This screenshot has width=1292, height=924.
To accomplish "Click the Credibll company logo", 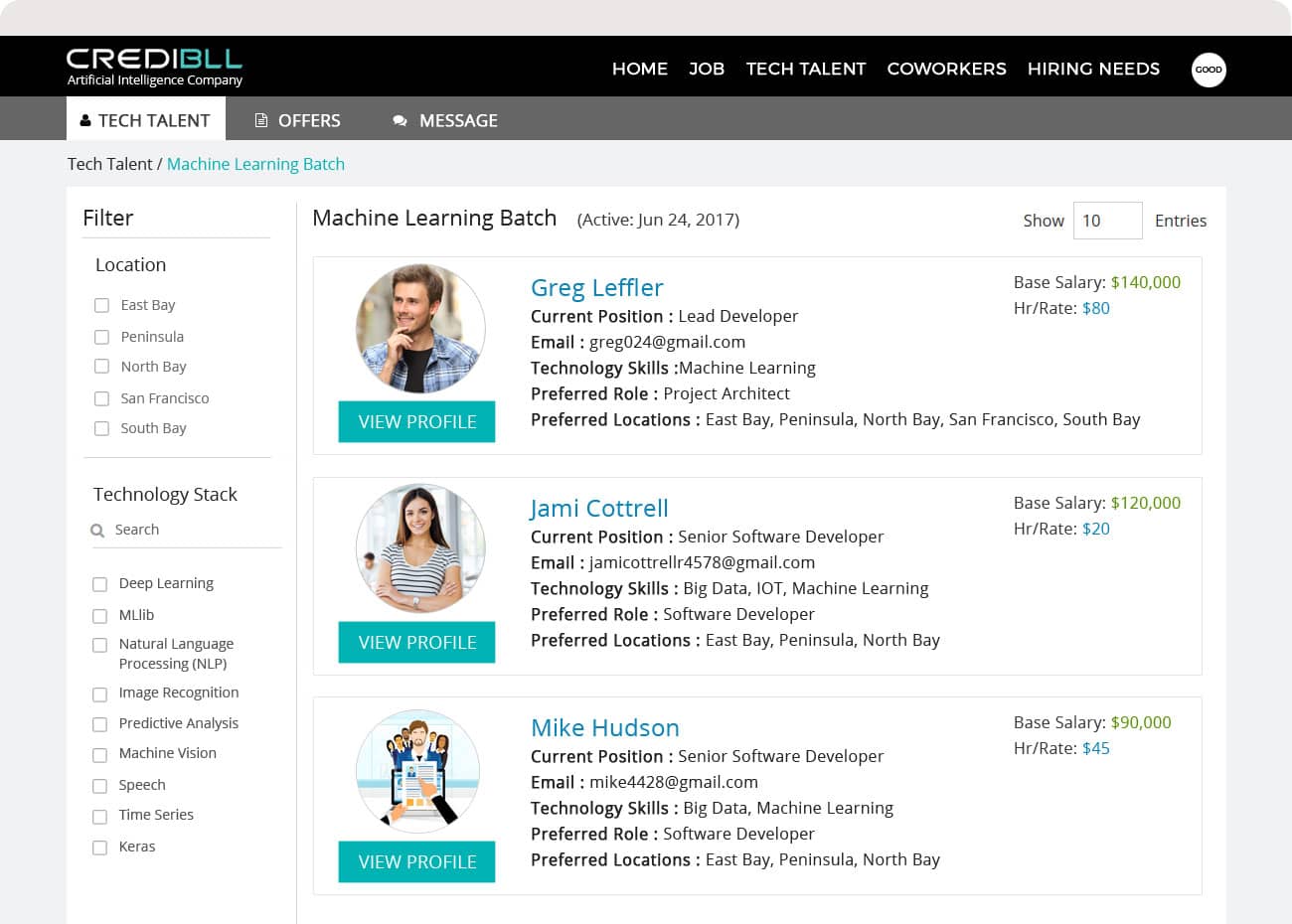I will [x=153, y=66].
